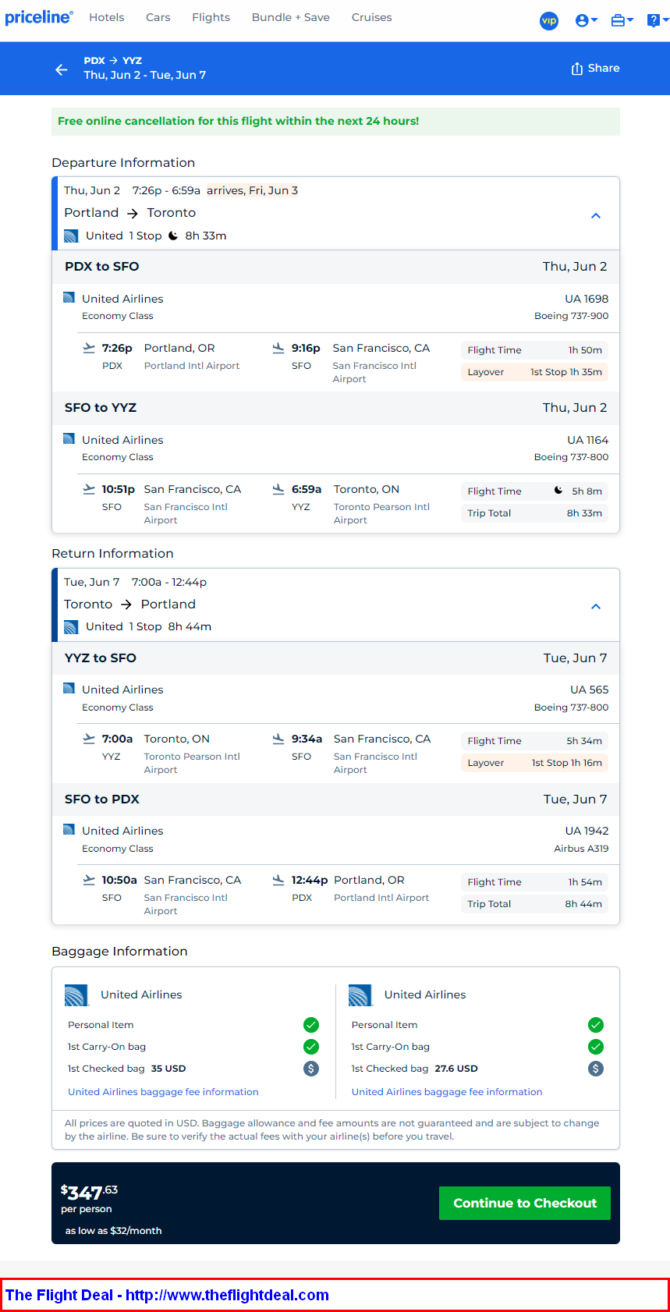Open the Cruises tab
670x1312 pixels.
click(x=372, y=18)
